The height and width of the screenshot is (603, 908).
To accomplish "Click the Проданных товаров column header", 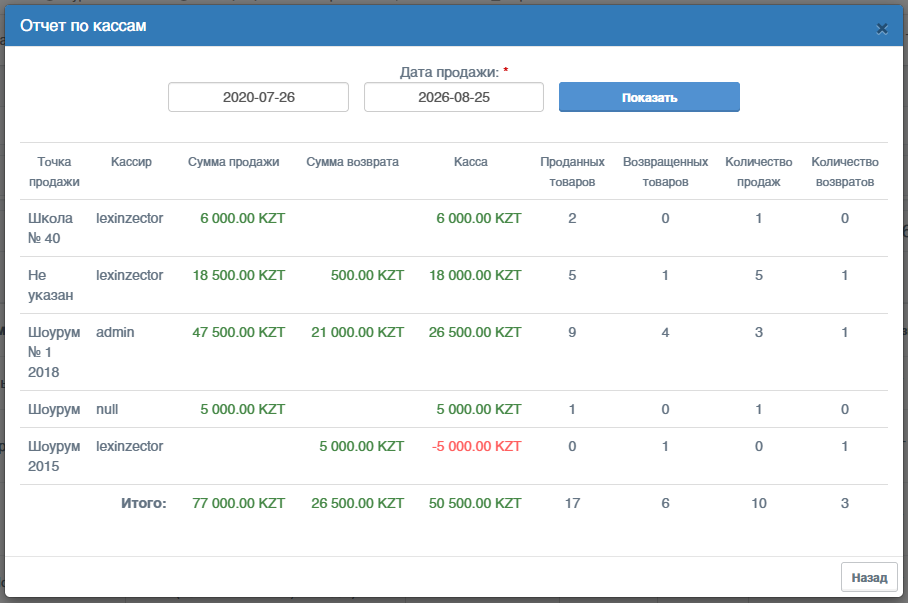I will pos(572,171).
